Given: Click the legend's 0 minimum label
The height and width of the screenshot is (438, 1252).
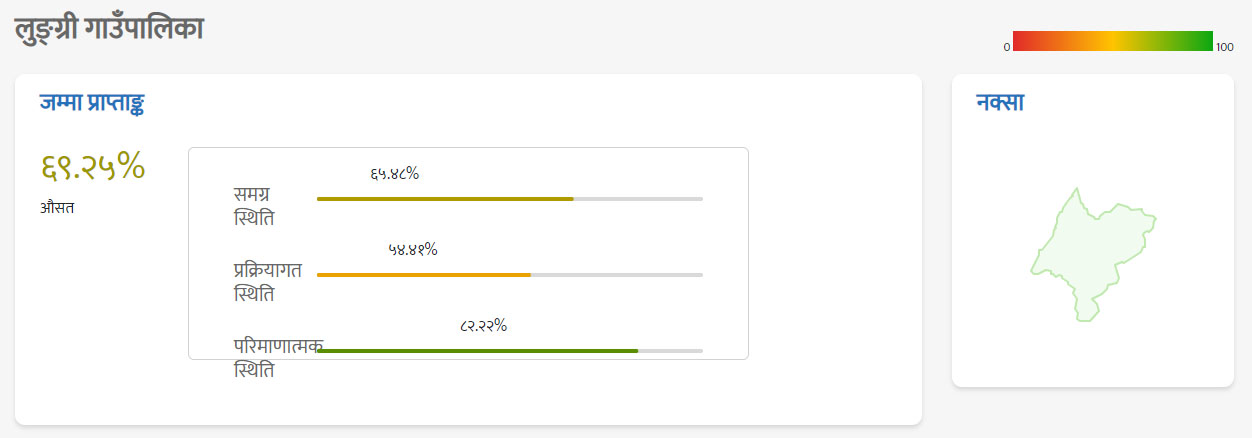Looking at the screenshot, I should (1007, 47).
